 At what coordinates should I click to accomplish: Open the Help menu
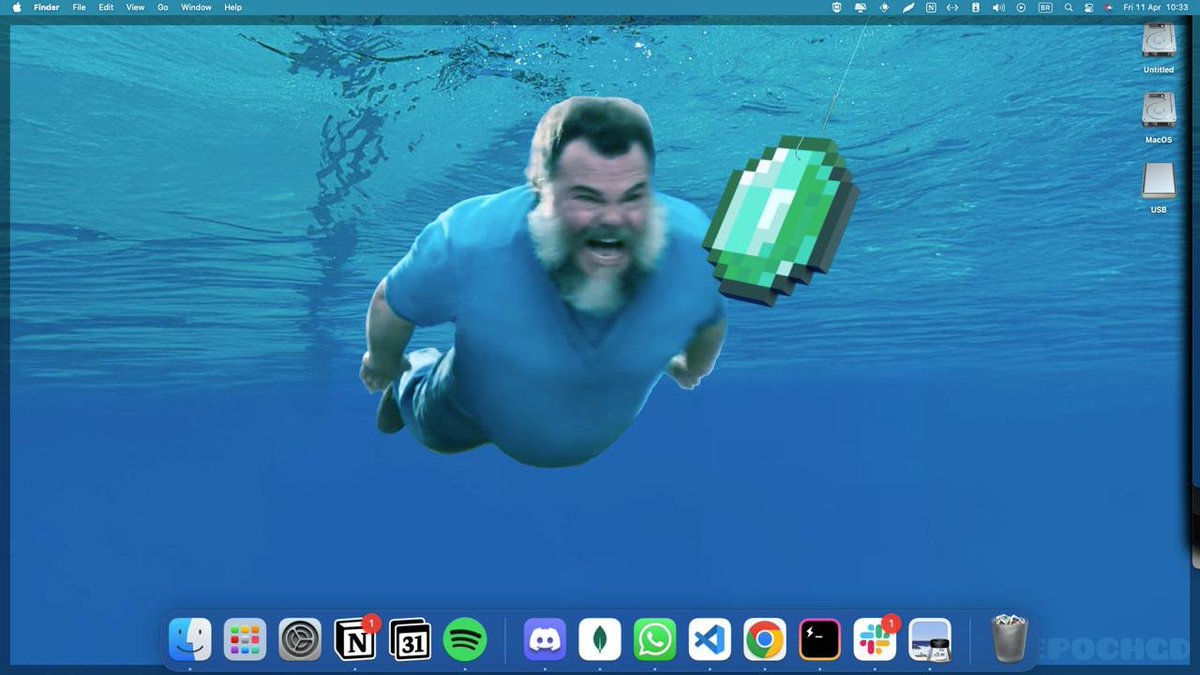(233, 7)
